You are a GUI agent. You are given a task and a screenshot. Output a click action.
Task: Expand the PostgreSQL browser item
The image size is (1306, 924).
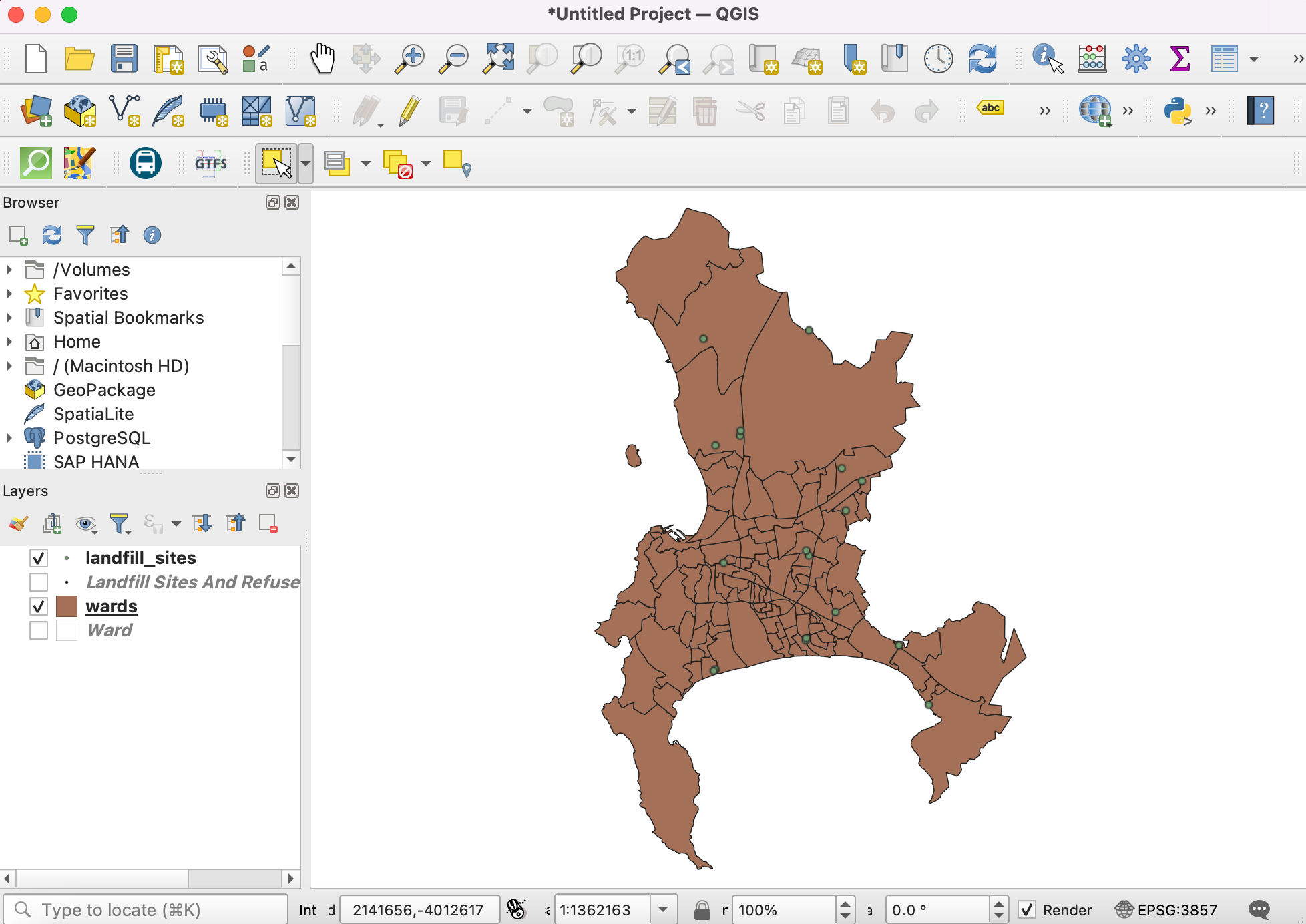9,438
